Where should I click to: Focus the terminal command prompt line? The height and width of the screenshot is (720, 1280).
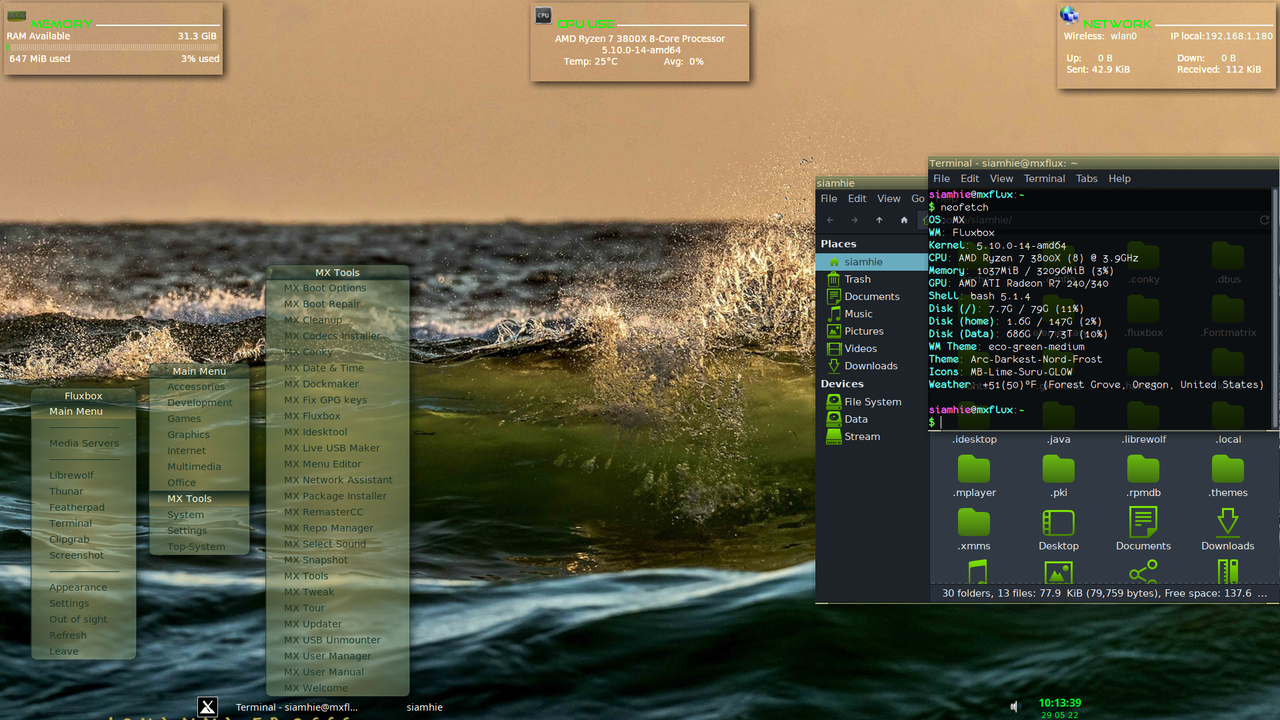coord(1100,423)
